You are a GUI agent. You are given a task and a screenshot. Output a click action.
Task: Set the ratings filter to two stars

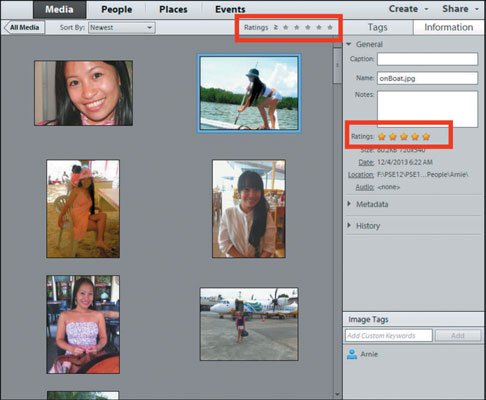[297, 27]
